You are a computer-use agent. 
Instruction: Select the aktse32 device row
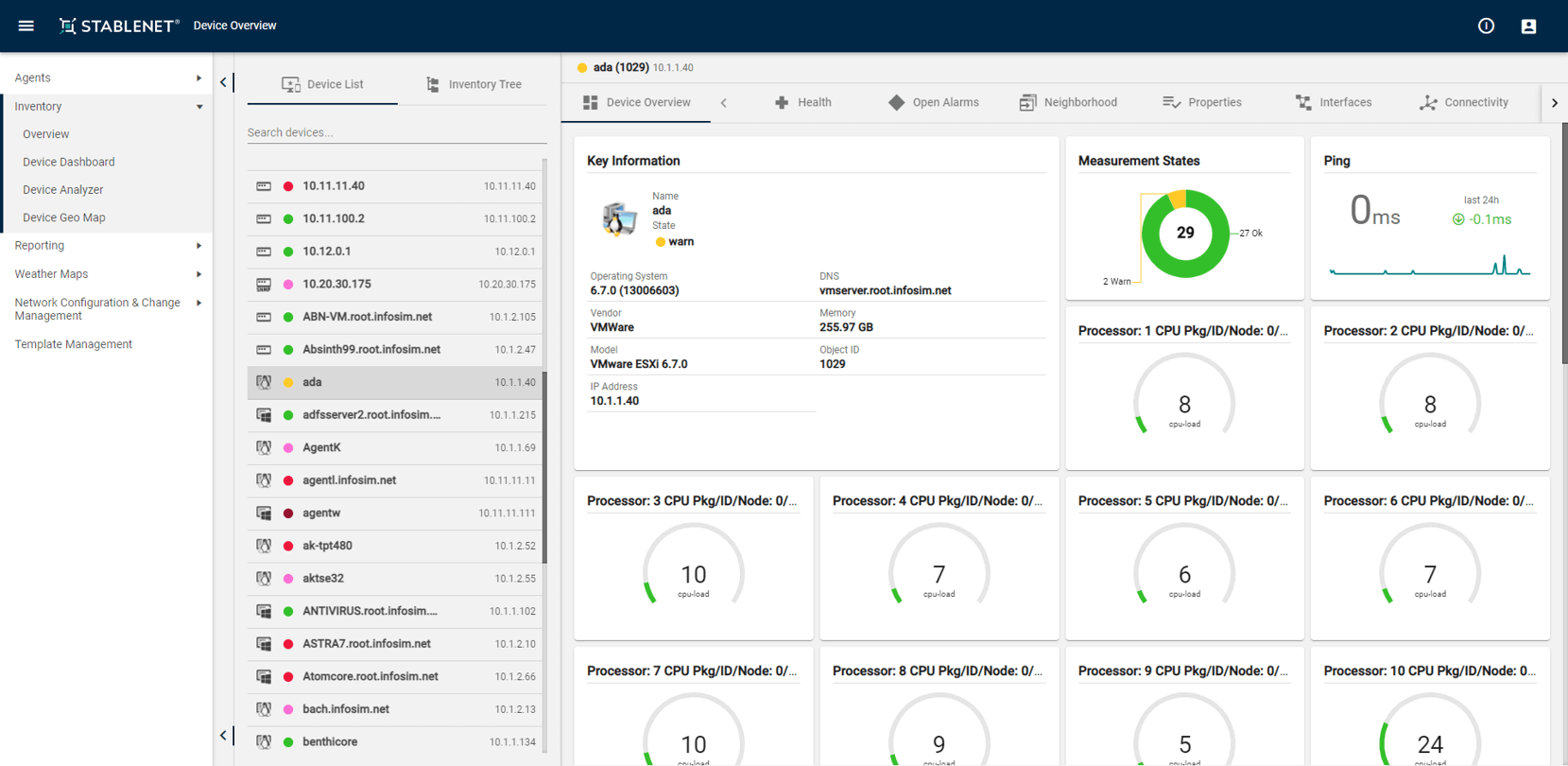tap(395, 579)
